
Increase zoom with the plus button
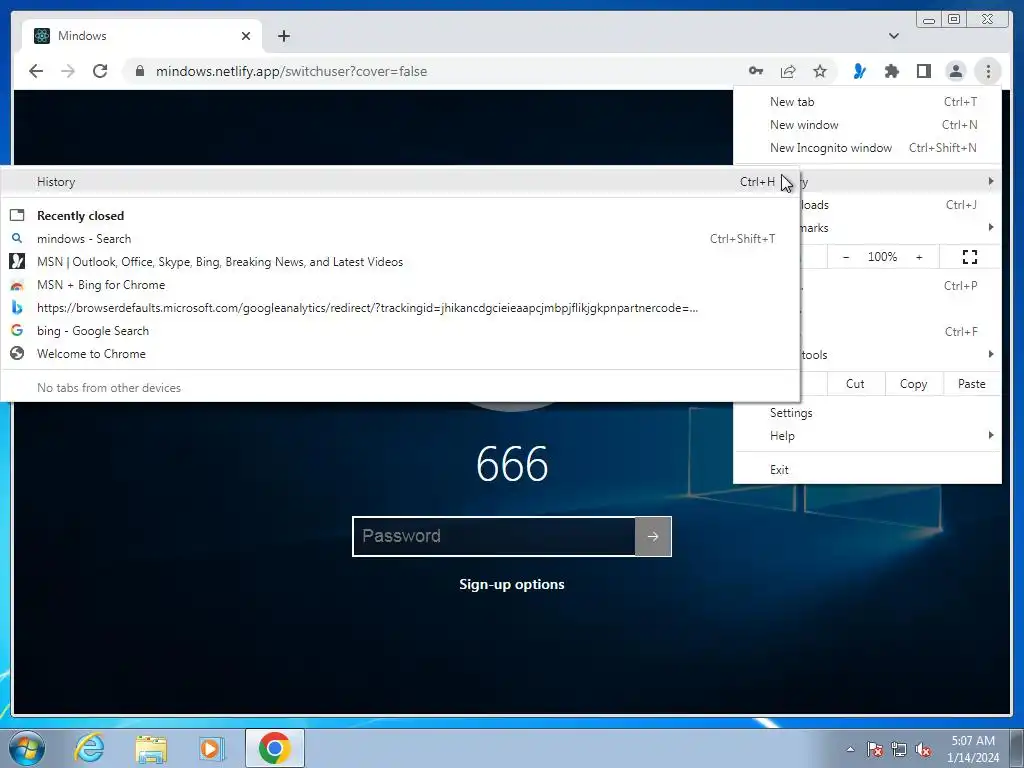919,257
